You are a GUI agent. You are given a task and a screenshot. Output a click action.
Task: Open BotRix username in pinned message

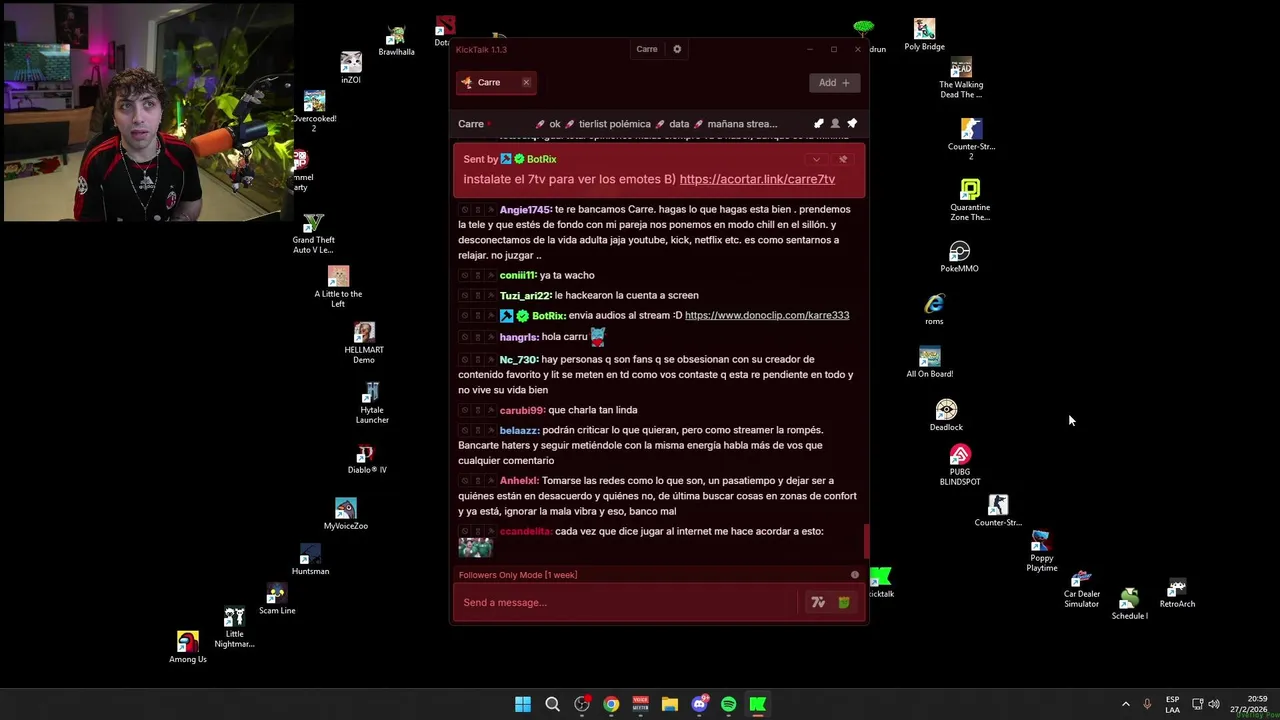[x=541, y=159]
